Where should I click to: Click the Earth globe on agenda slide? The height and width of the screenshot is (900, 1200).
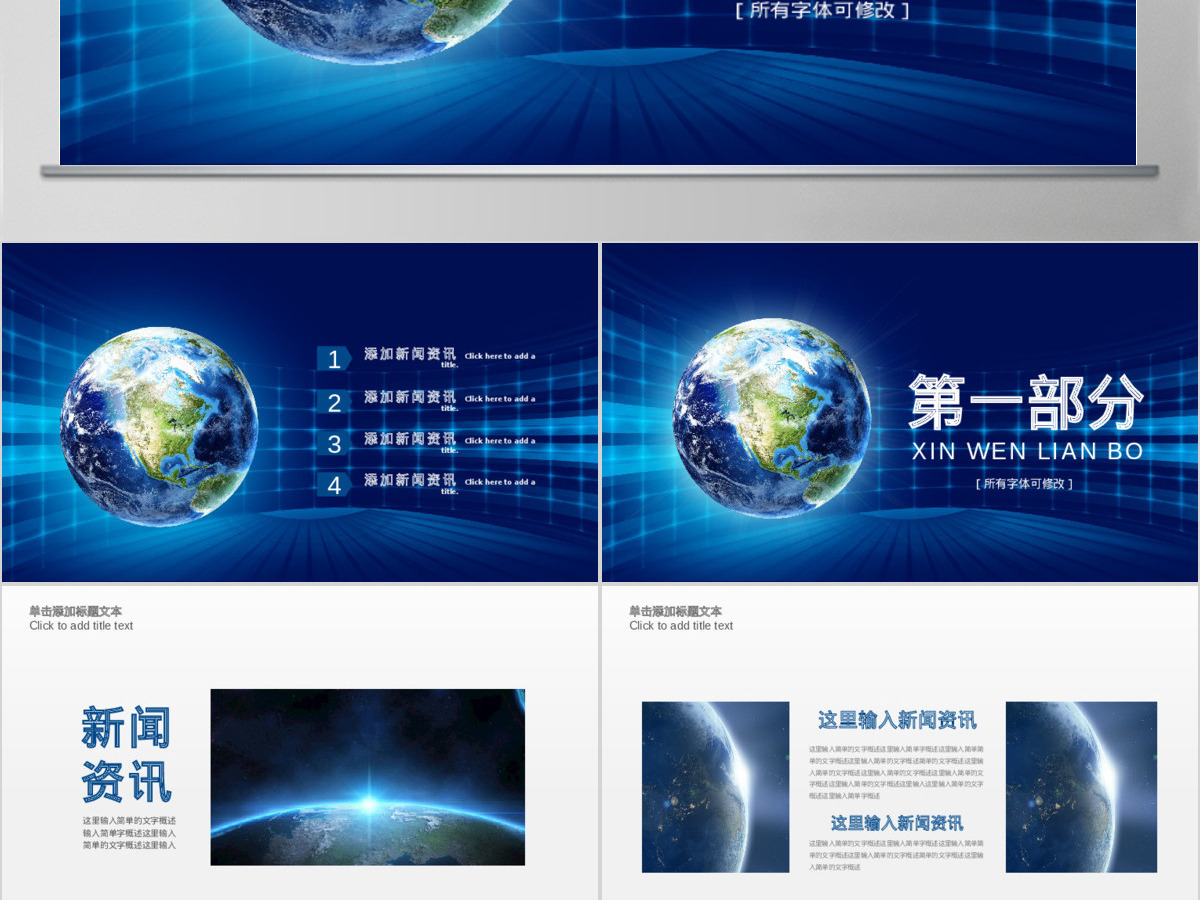pyautogui.click(x=158, y=427)
